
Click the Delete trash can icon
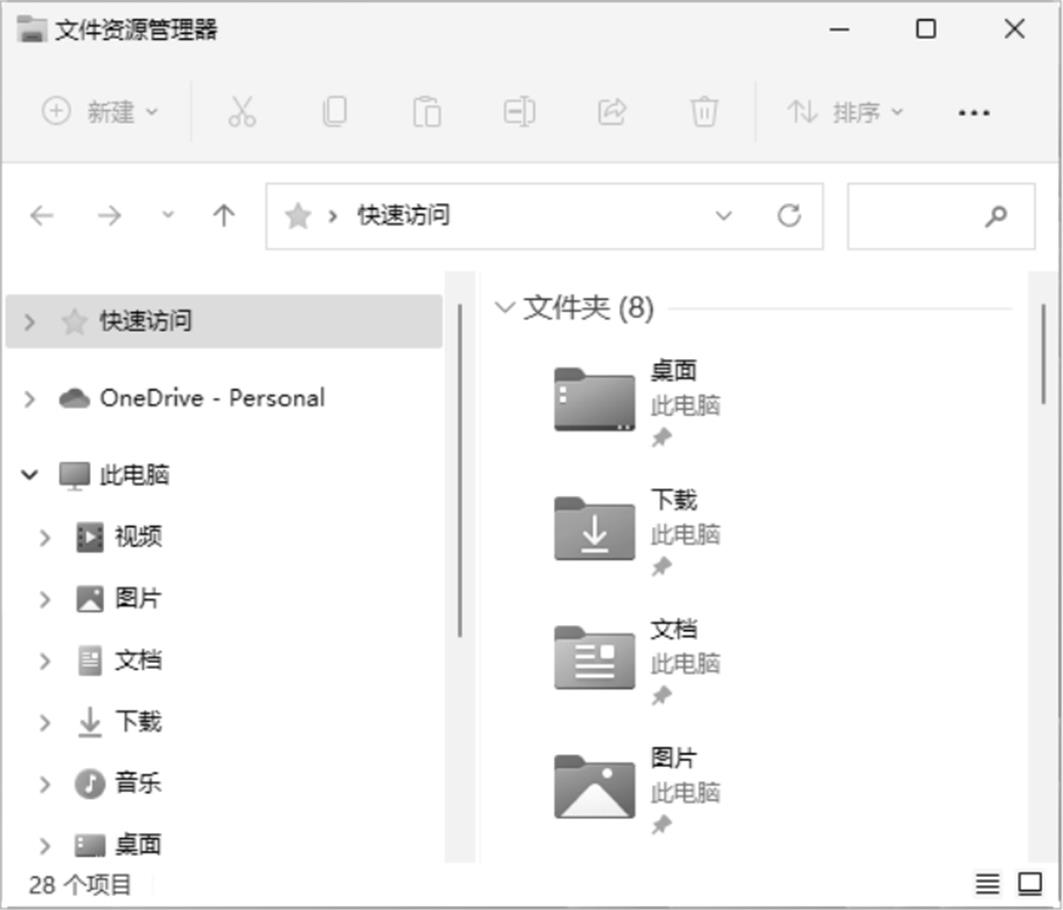[704, 111]
